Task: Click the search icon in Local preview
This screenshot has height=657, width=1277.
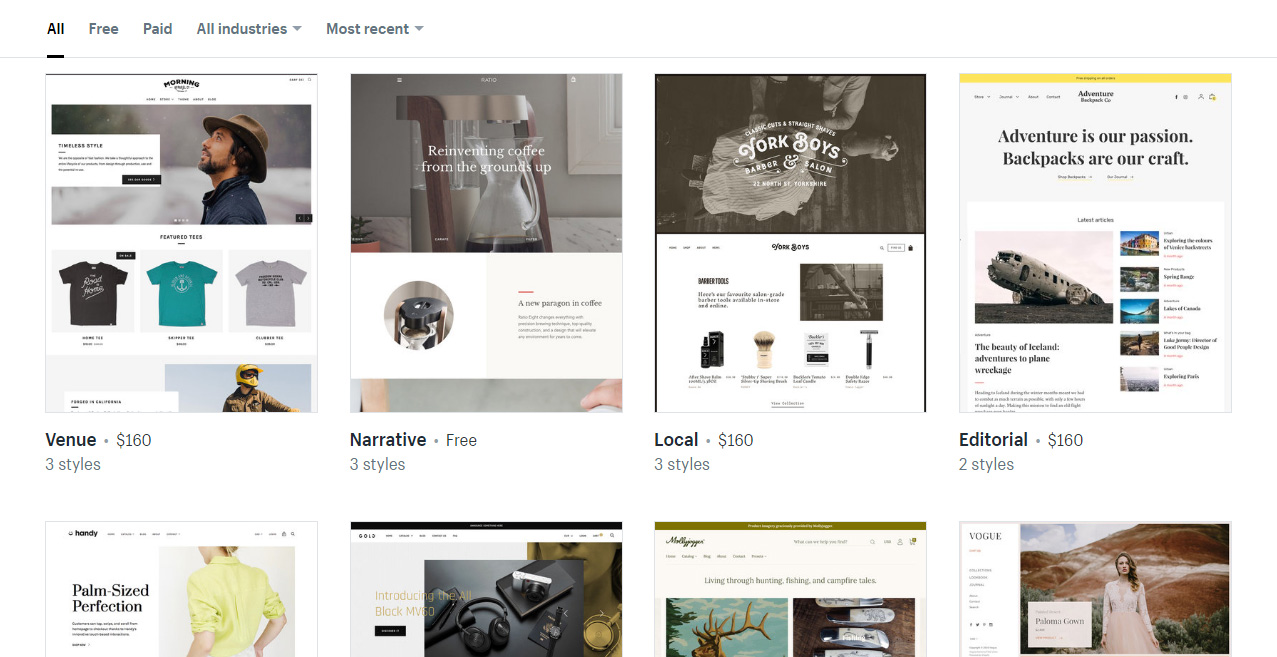Action: pos(880,247)
